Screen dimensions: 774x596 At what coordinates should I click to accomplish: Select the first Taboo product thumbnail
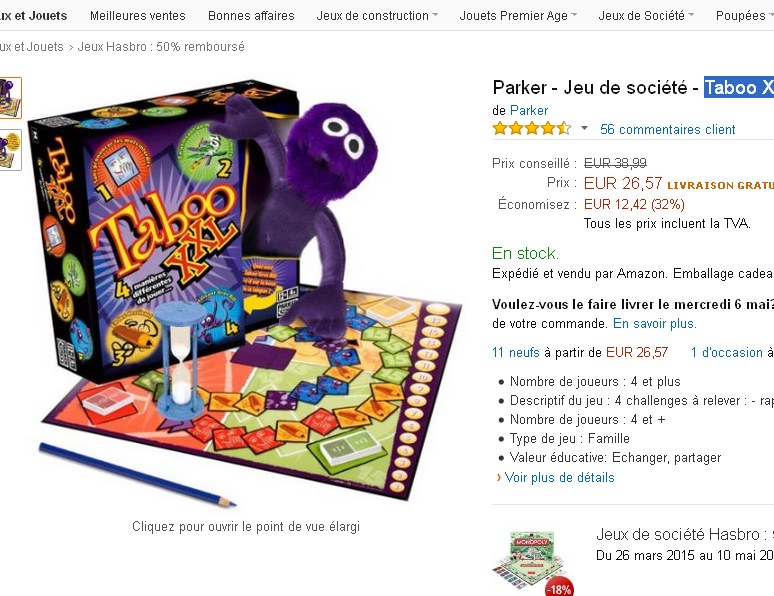pyautogui.click(x=10, y=98)
